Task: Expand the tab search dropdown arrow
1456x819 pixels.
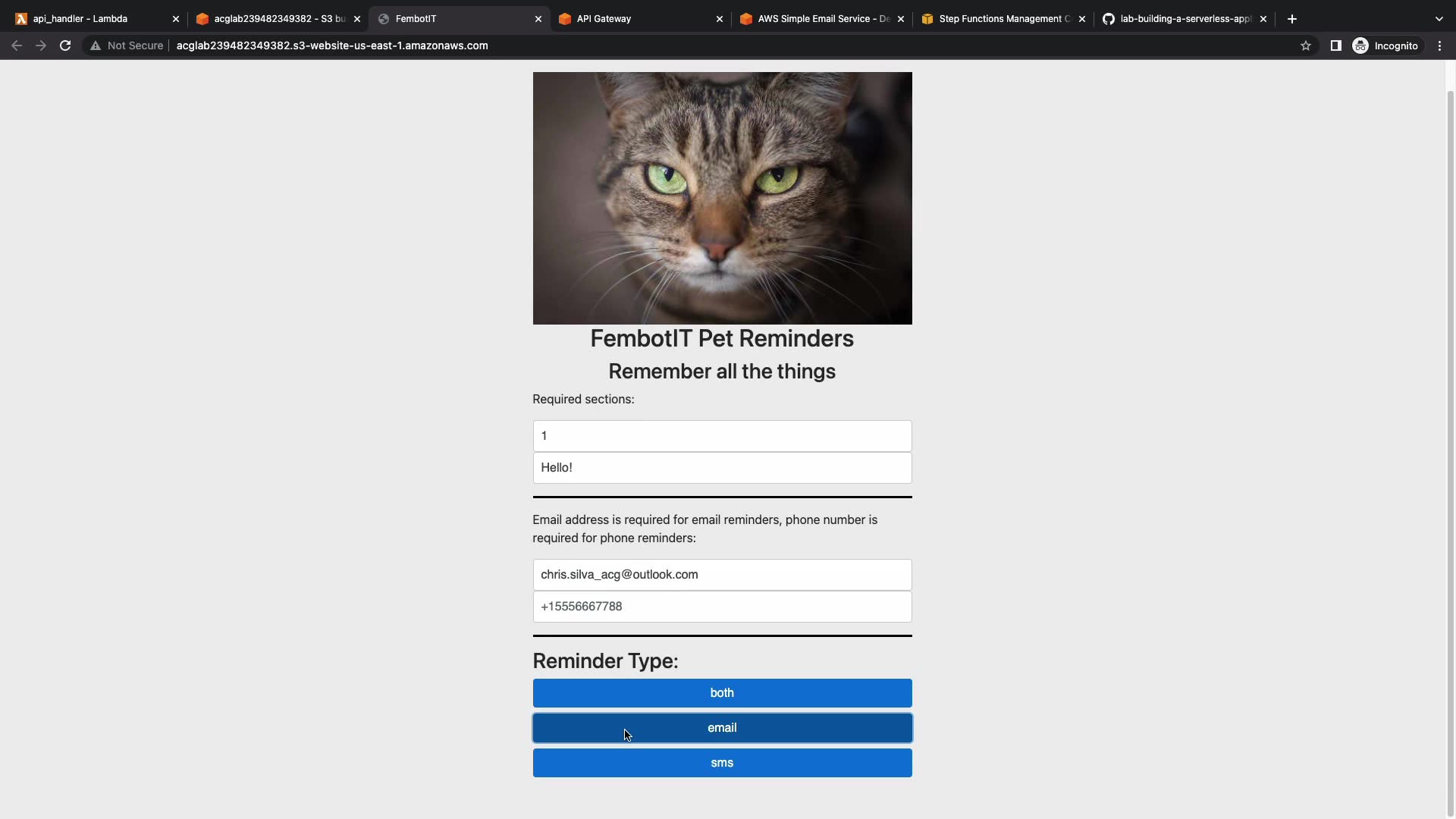Action: [x=1439, y=19]
